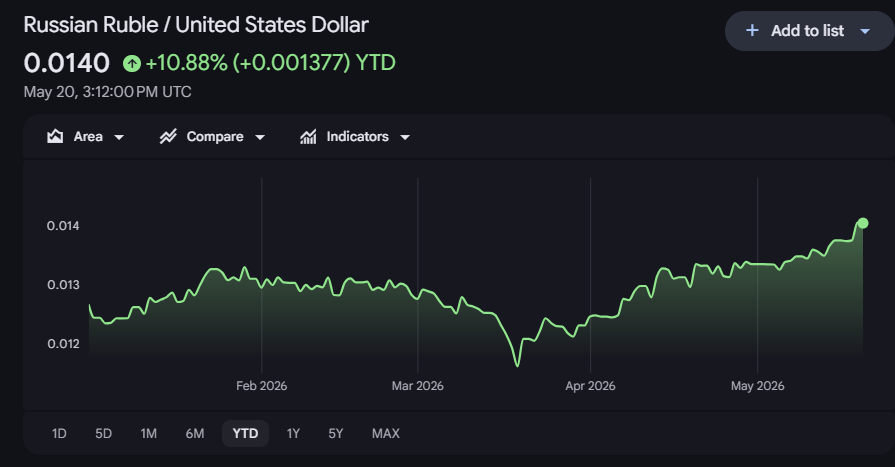The height and width of the screenshot is (467, 895).
Task: Expand the Add to list caret
Action: point(865,31)
